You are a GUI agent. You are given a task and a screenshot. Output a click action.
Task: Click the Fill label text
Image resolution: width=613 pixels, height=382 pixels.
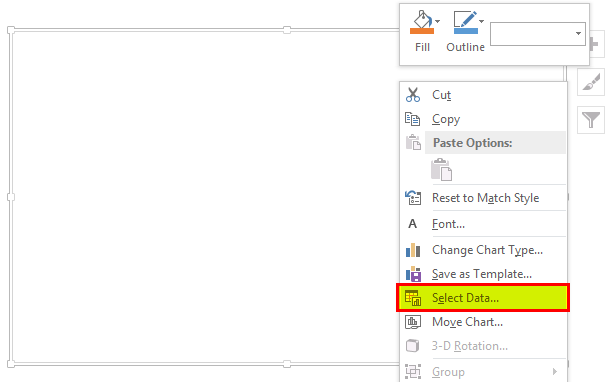(x=422, y=47)
